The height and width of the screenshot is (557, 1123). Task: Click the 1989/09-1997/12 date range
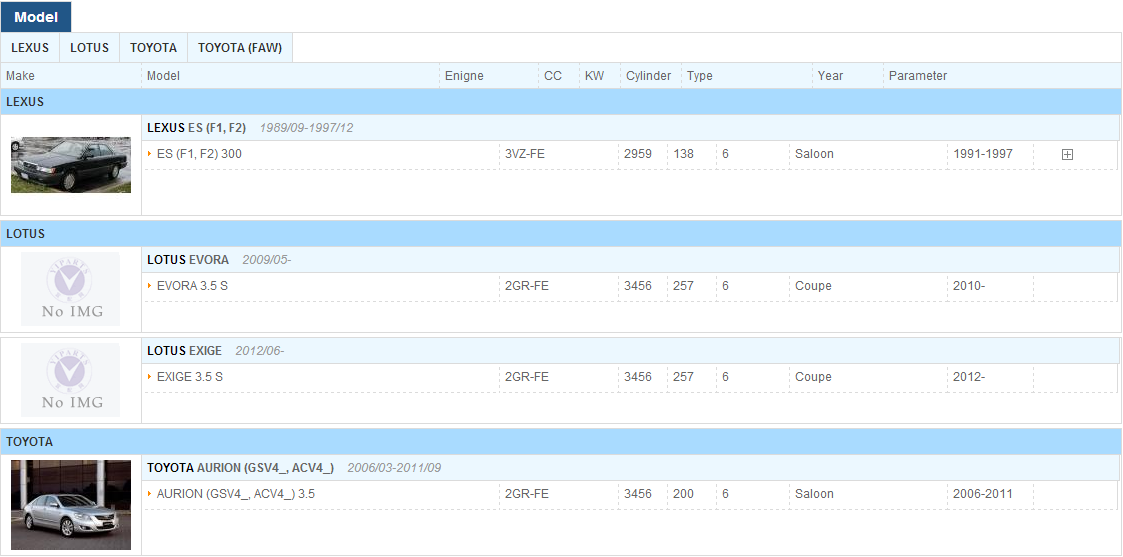pos(307,128)
